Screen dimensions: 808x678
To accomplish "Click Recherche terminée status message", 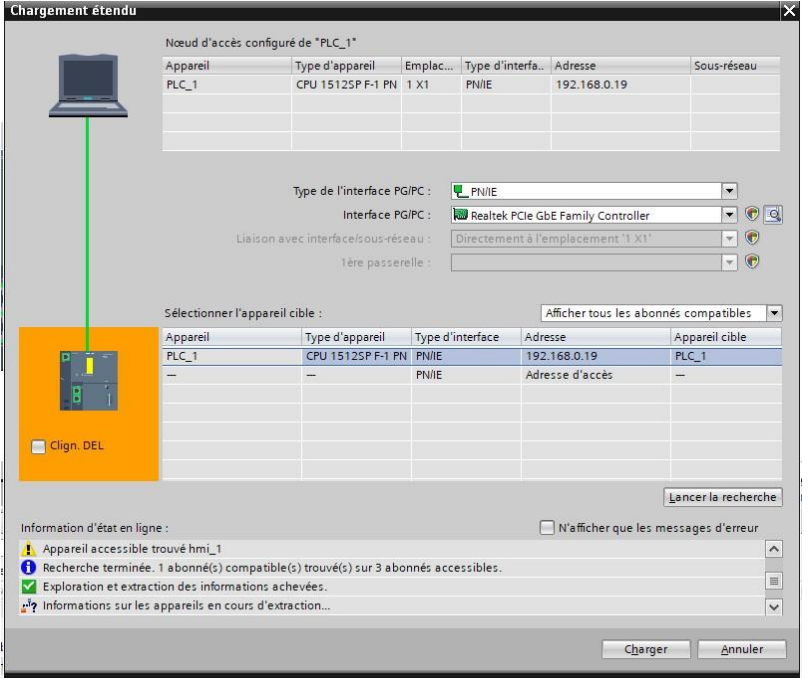I will coord(272,568).
